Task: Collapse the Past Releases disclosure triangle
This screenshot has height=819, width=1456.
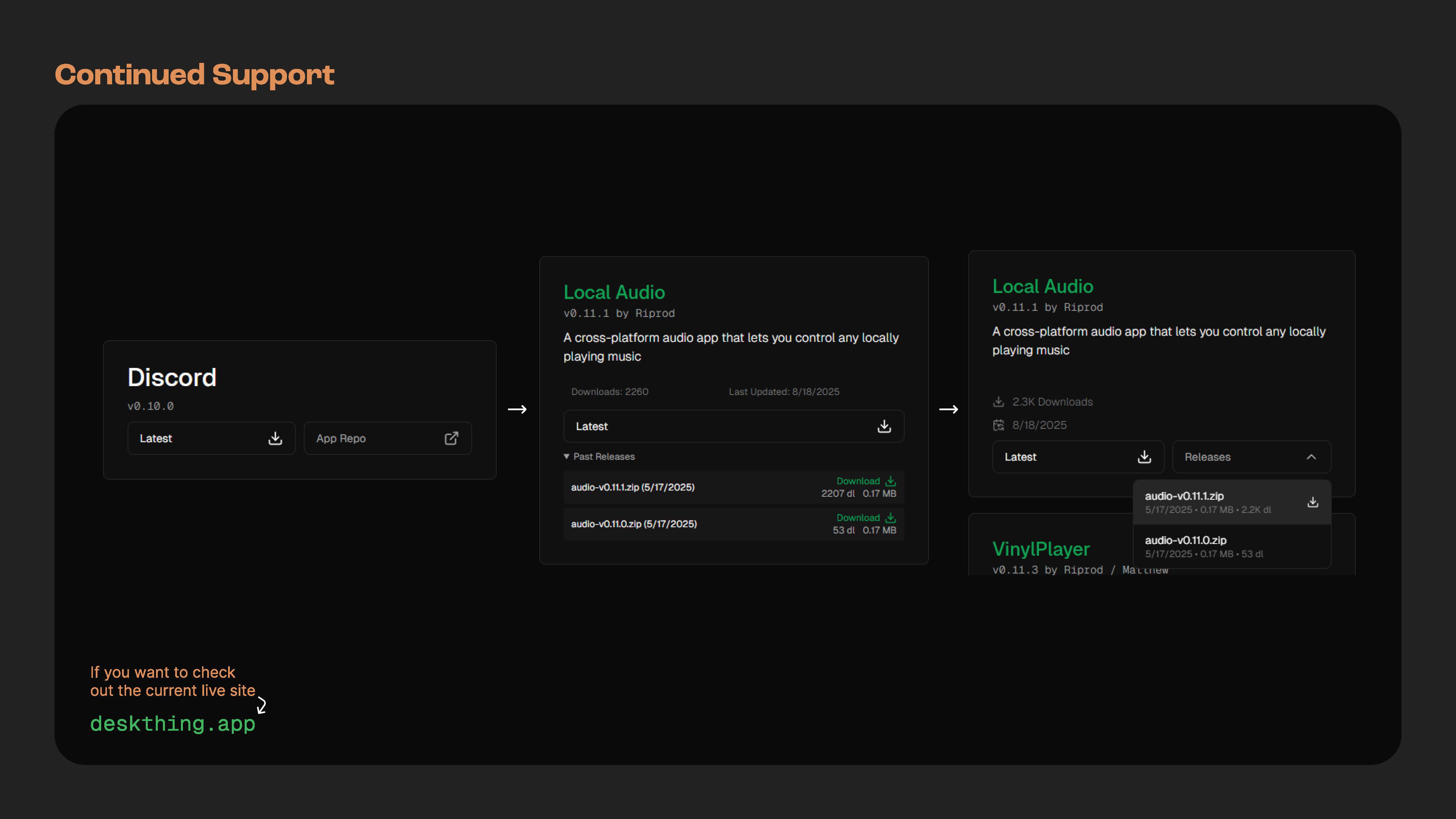Action: click(566, 456)
